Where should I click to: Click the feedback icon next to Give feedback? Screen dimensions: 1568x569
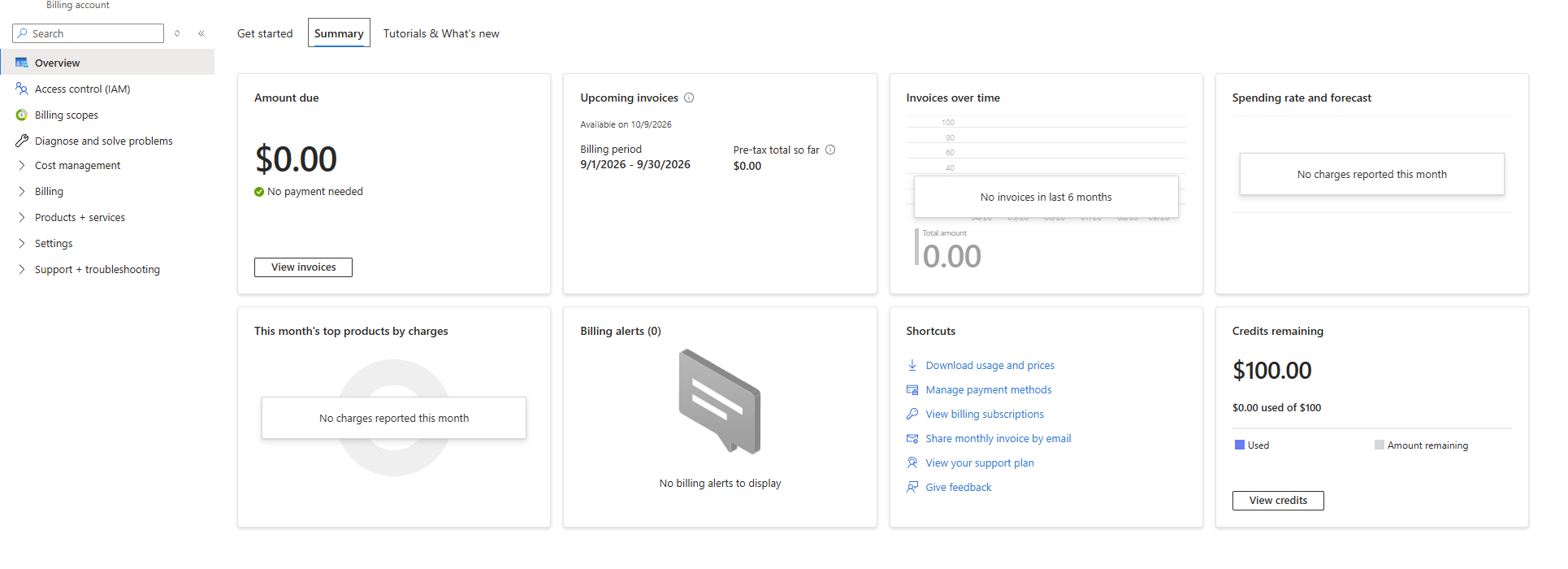[912, 487]
